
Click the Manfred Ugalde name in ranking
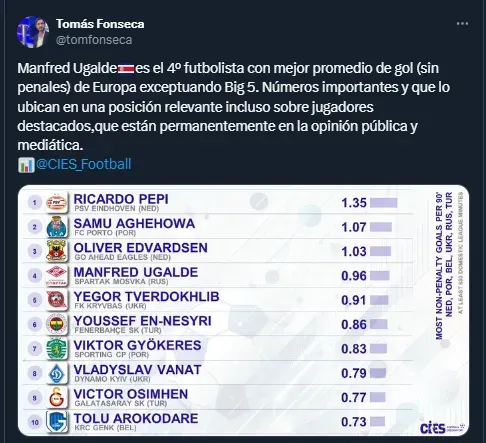[136, 272]
